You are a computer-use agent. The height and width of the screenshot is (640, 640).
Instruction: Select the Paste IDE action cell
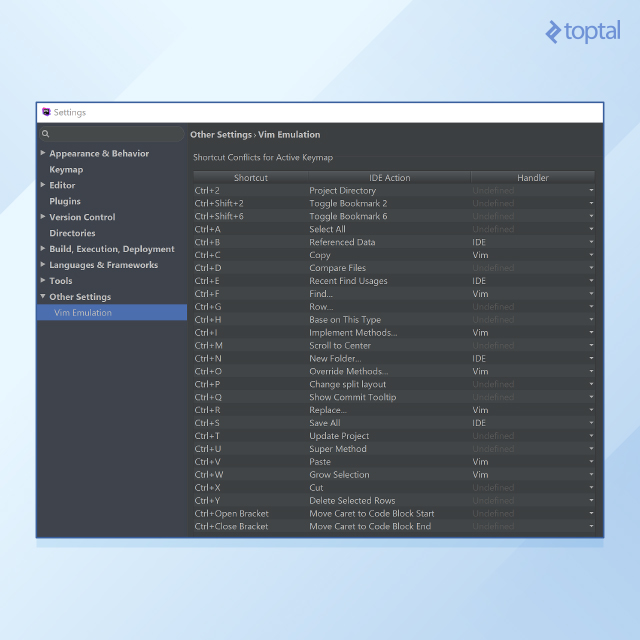(389, 462)
